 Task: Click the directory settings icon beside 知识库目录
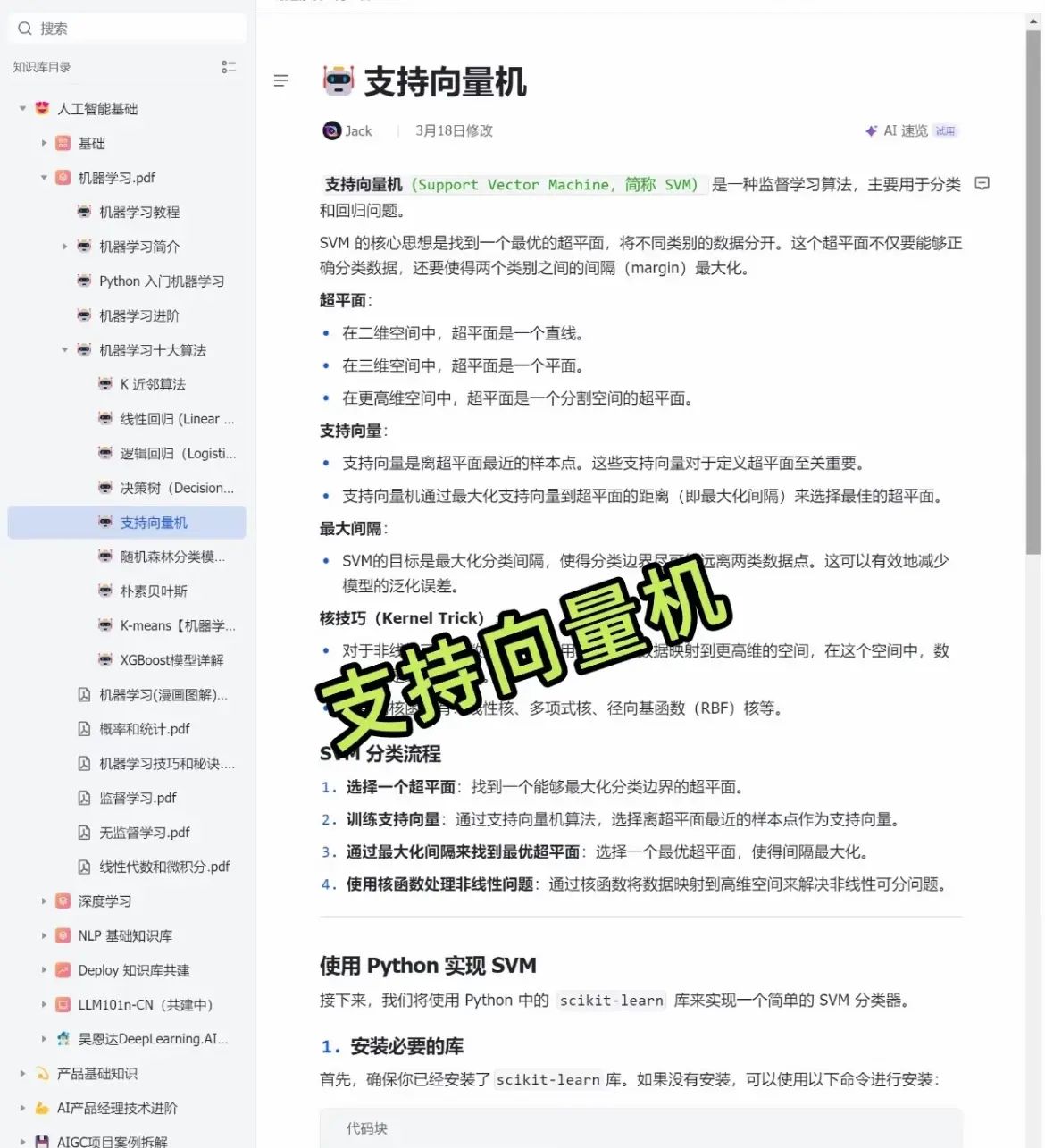coord(229,66)
